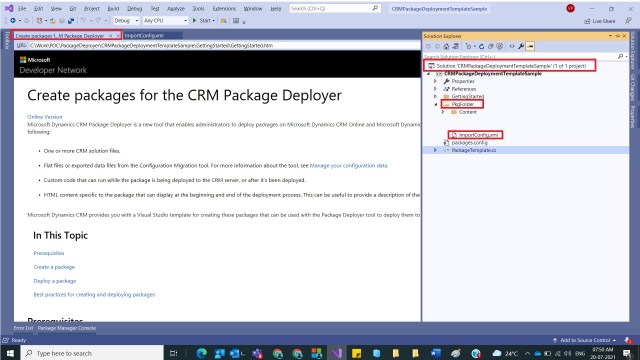Open the Git menu
The width and height of the screenshot is (640, 360).
coord(73,9)
